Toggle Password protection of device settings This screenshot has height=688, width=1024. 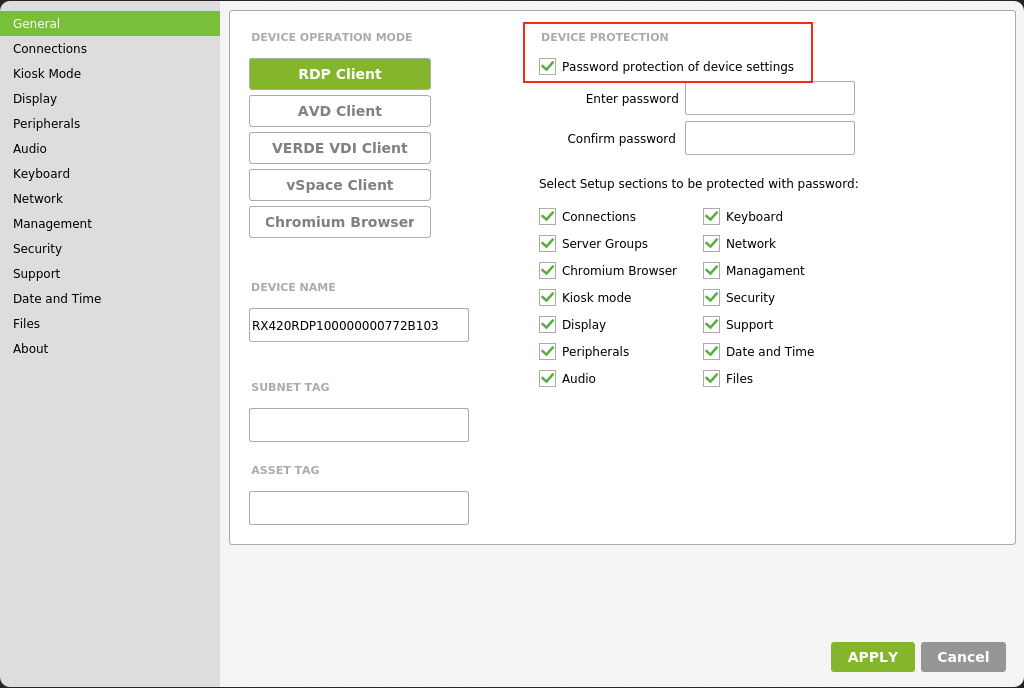(547, 67)
